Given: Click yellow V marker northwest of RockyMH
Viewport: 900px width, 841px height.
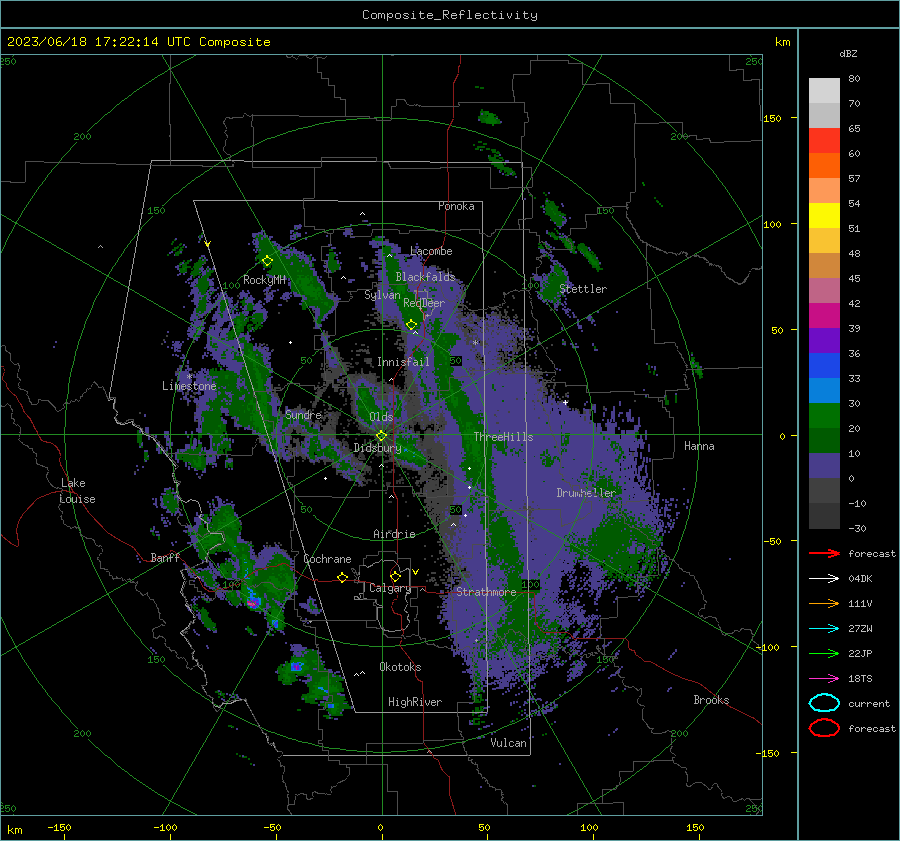Looking at the screenshot, I should coord(208,244).
